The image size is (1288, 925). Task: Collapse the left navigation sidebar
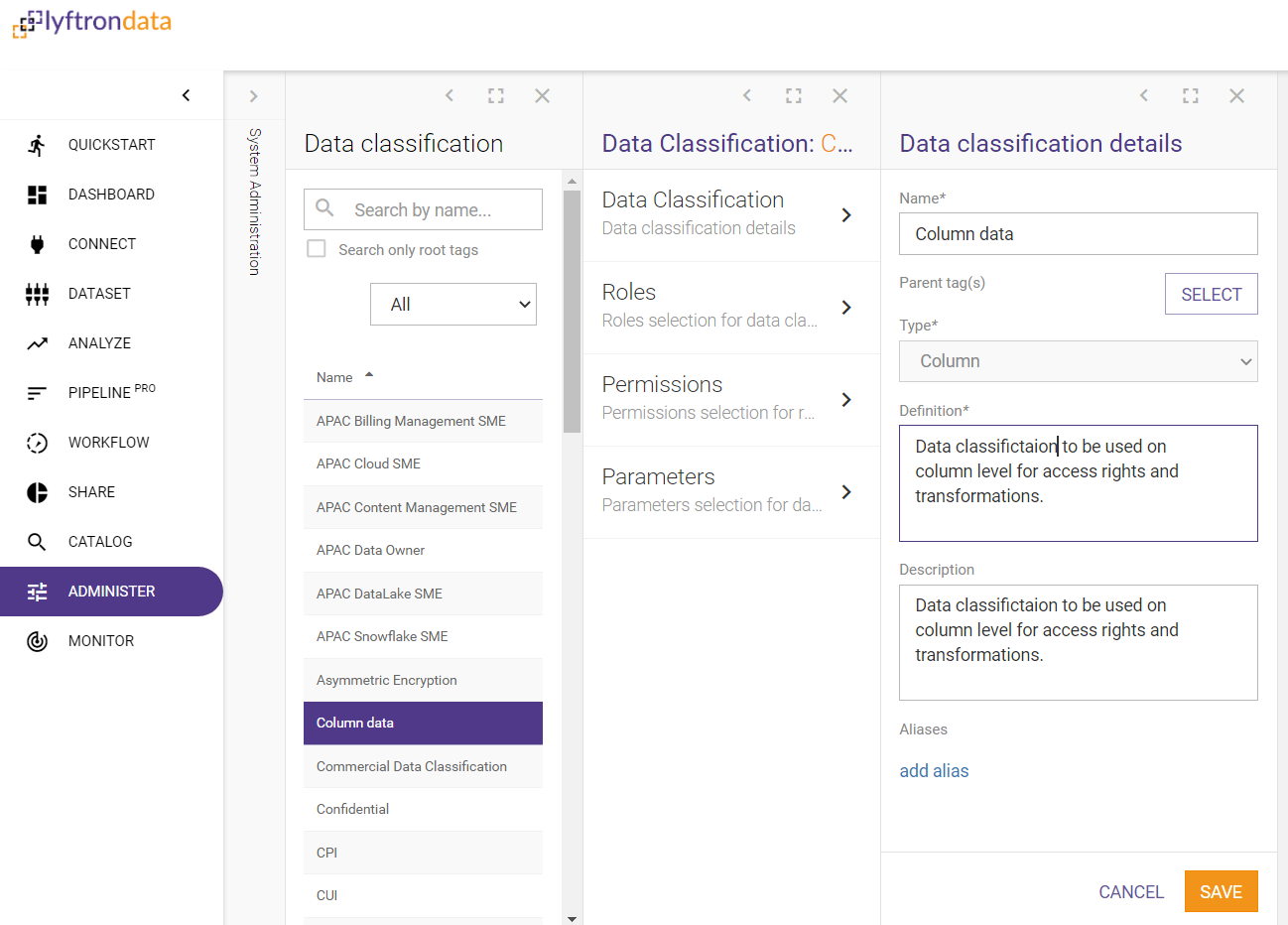186,95
